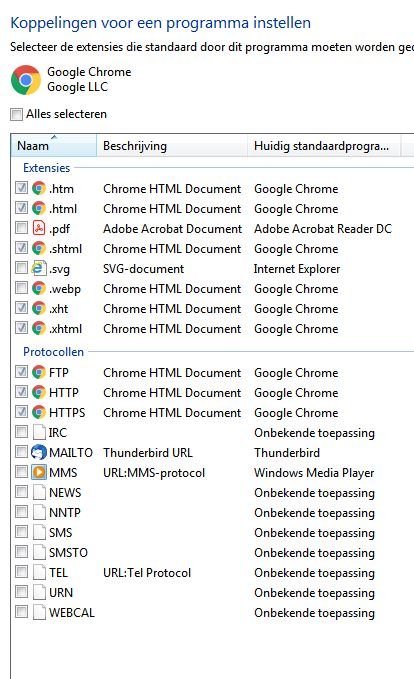The image size is (414, 679).
Task: Check the IRC protocol checkbox
Action: (x=21, y=431)
